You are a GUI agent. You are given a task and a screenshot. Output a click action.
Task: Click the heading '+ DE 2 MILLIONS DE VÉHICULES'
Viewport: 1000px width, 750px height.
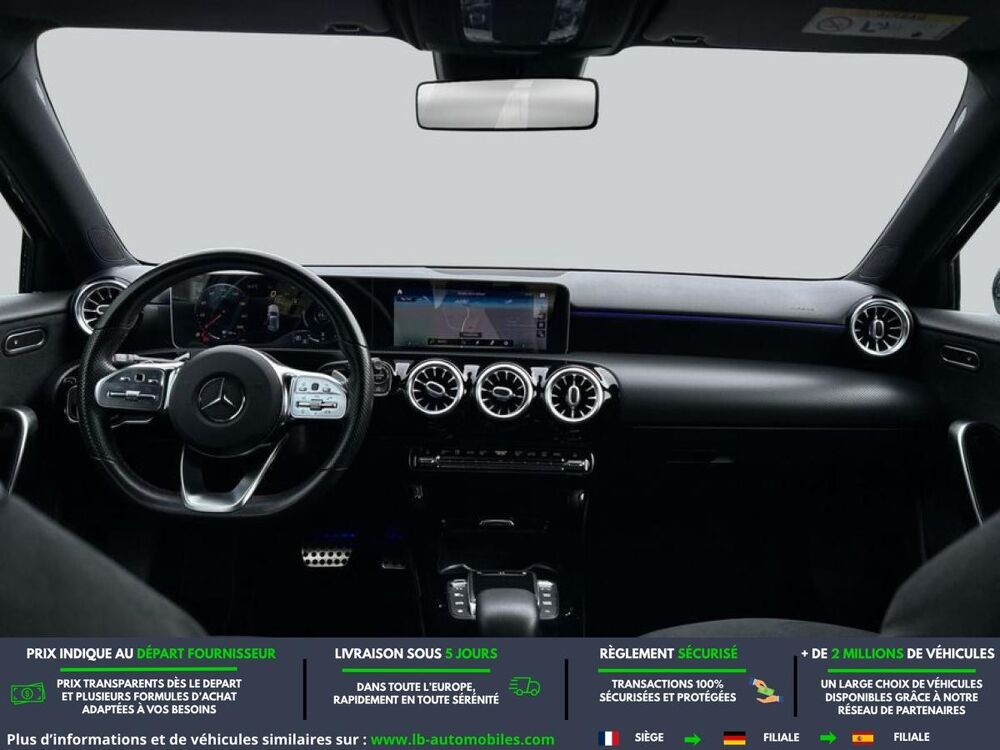(x=898, y=654)
